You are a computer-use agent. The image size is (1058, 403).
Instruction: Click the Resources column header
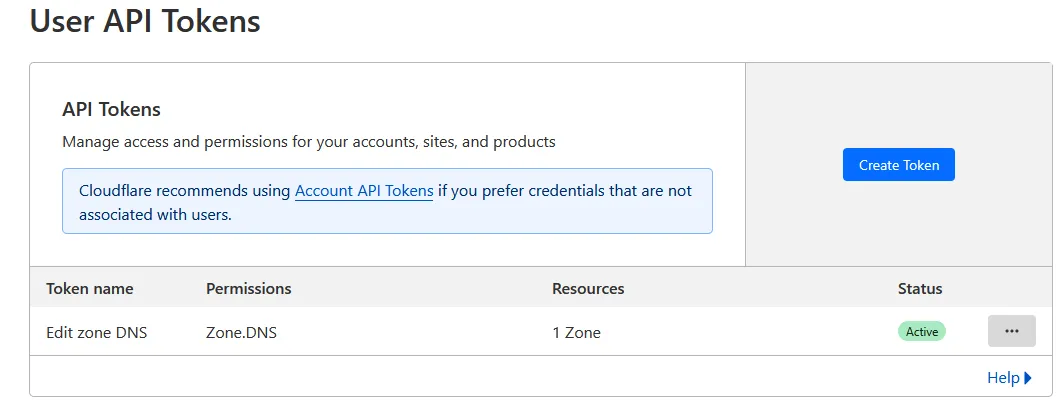tap(588, 289)
